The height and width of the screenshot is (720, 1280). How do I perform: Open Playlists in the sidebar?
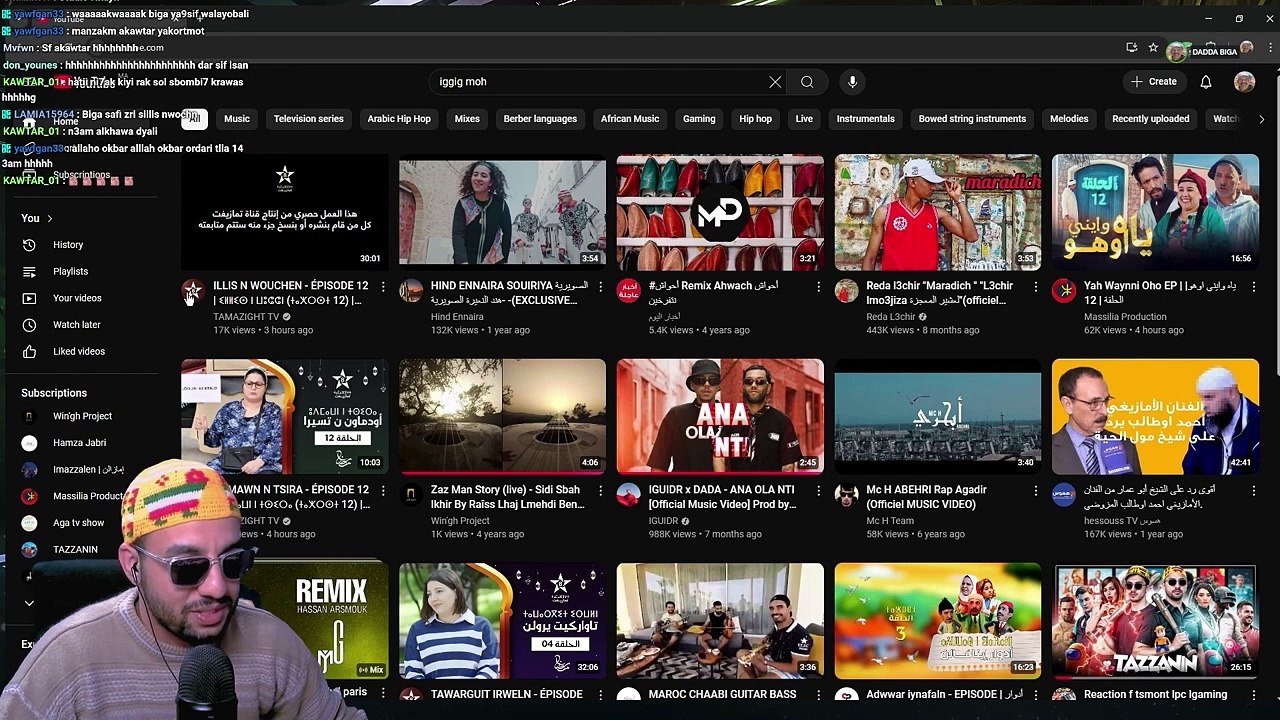click(x=70, y=272)
